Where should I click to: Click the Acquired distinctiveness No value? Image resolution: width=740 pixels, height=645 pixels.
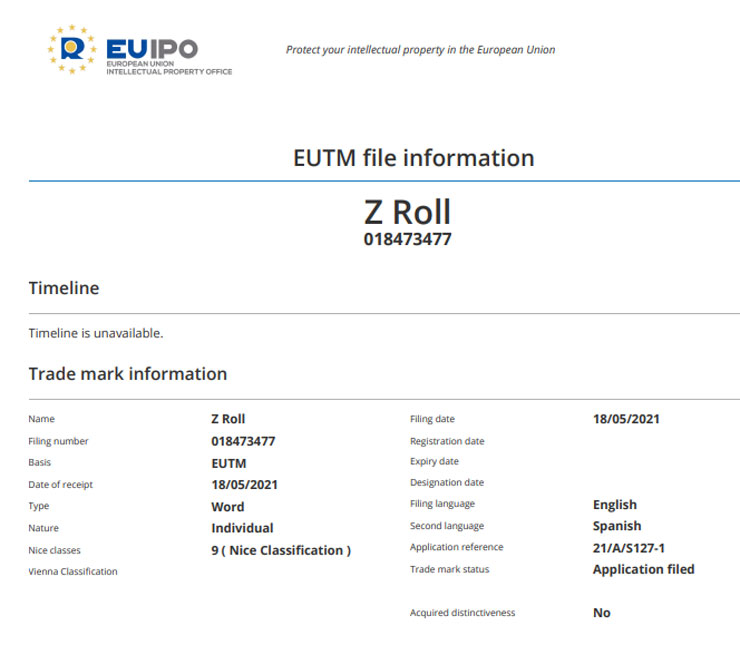pos(601,613)
